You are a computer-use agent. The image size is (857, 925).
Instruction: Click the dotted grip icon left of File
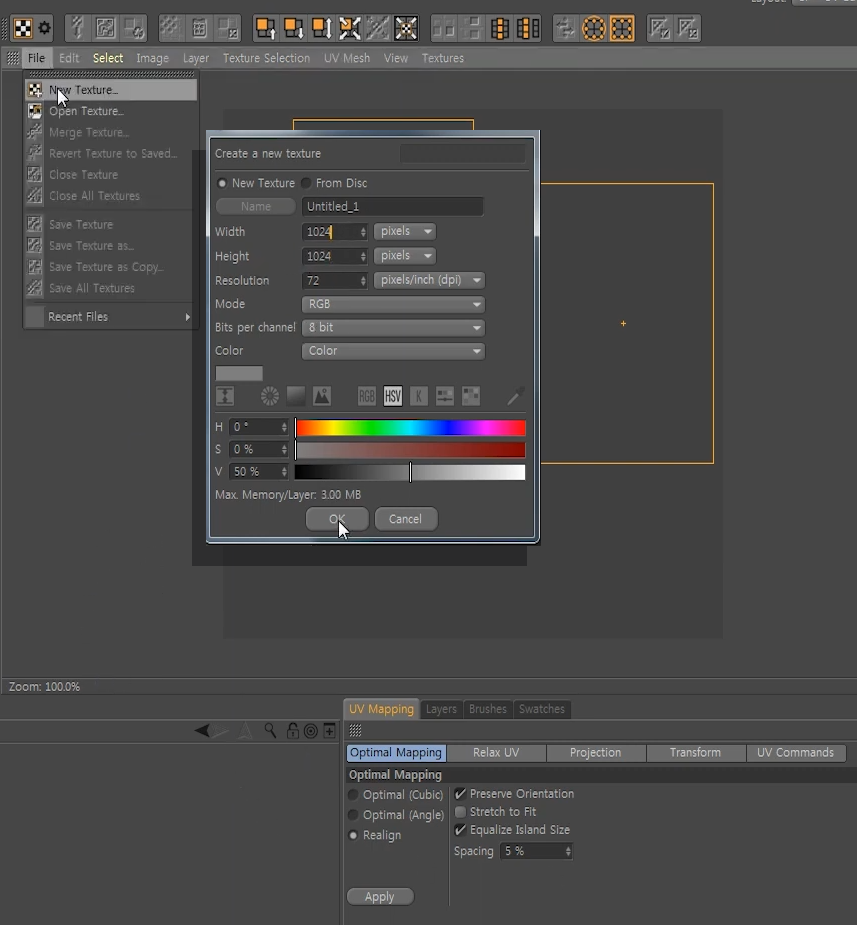click(12, 58)
